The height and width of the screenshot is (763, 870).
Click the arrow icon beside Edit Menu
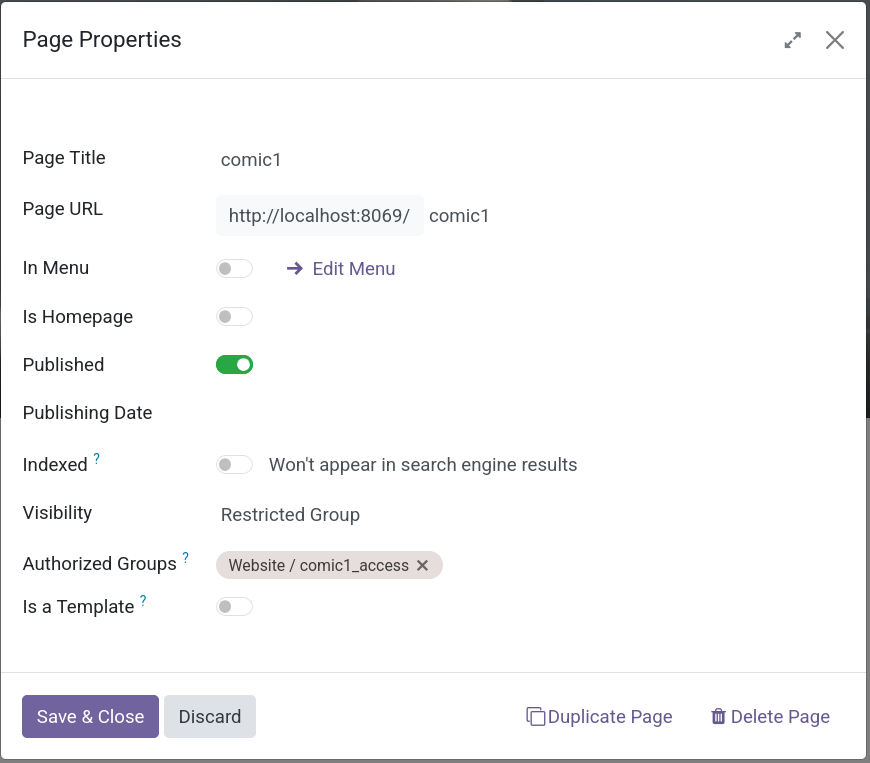294,268
